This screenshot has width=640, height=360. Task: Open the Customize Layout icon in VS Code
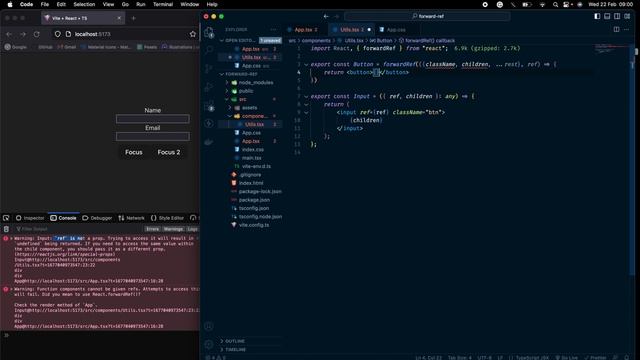627,16
